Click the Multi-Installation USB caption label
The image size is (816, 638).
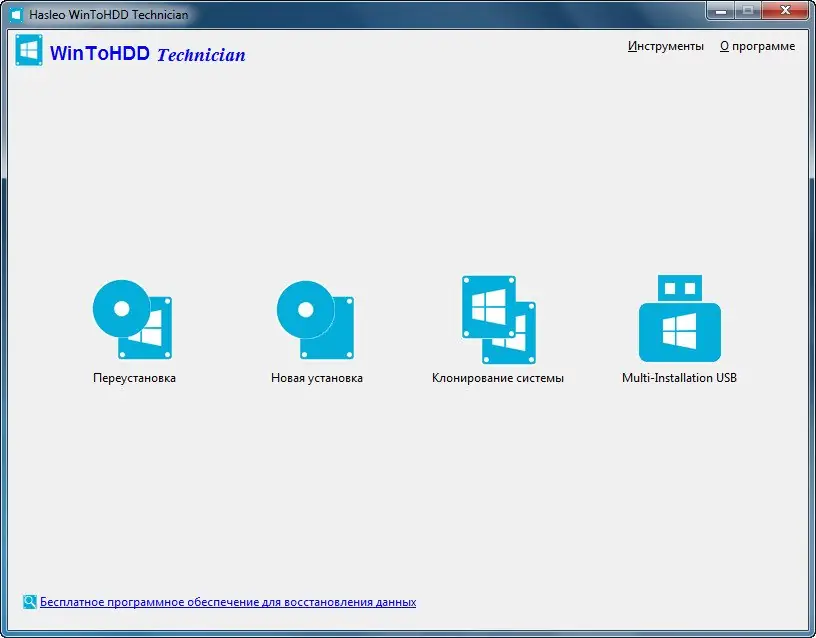point(679,378)
